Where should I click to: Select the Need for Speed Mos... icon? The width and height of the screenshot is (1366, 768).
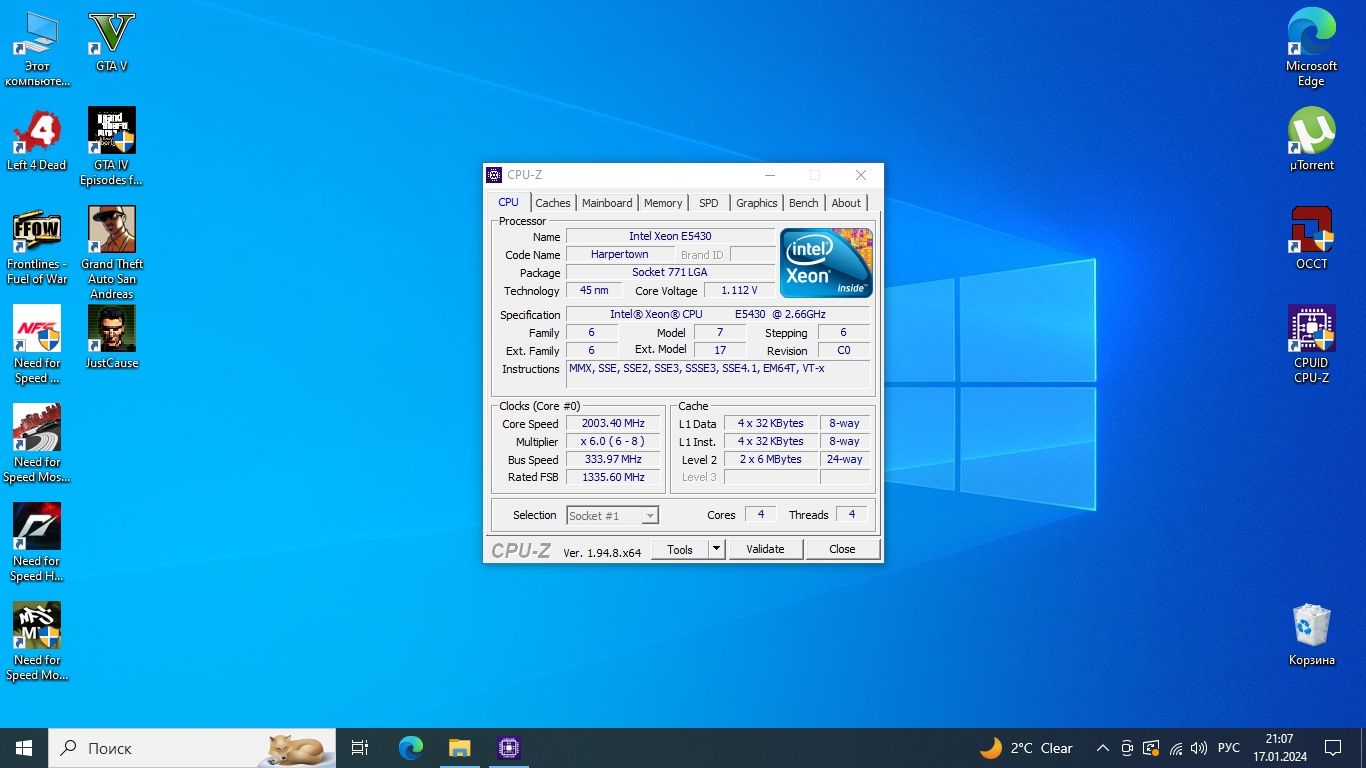pos(37,444)
